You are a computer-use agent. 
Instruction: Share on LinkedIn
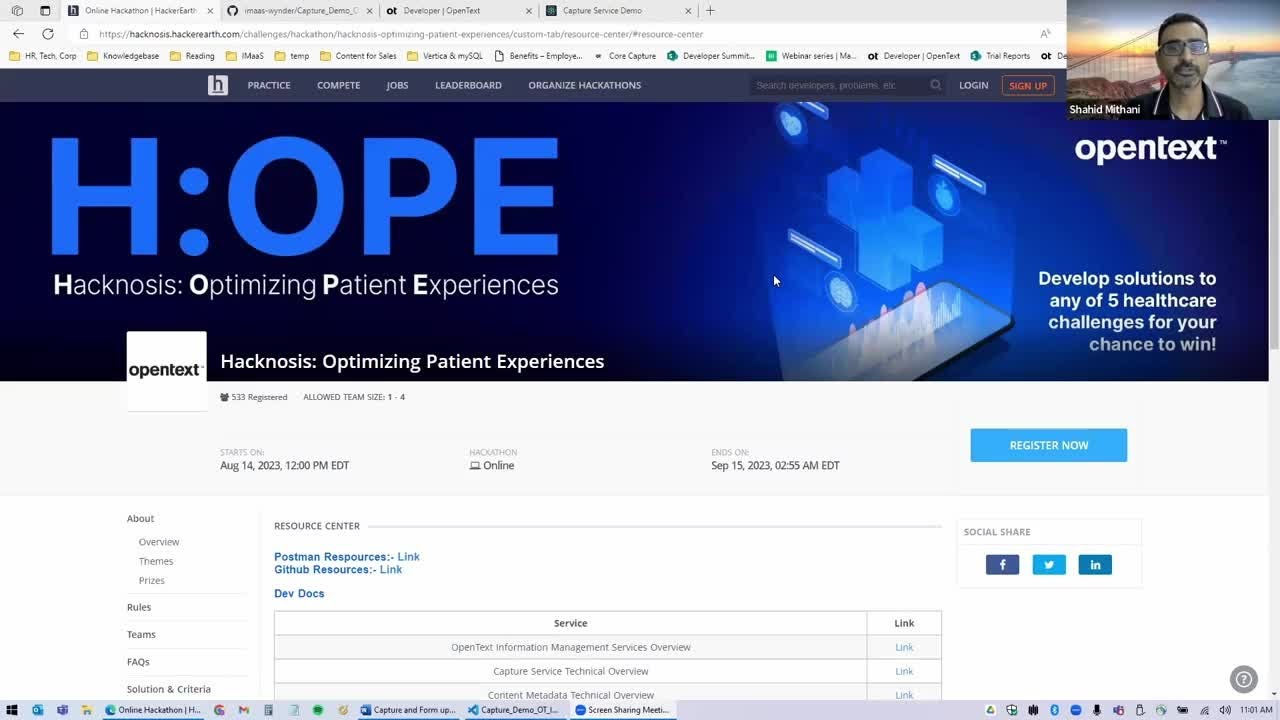pos(1095,565)
